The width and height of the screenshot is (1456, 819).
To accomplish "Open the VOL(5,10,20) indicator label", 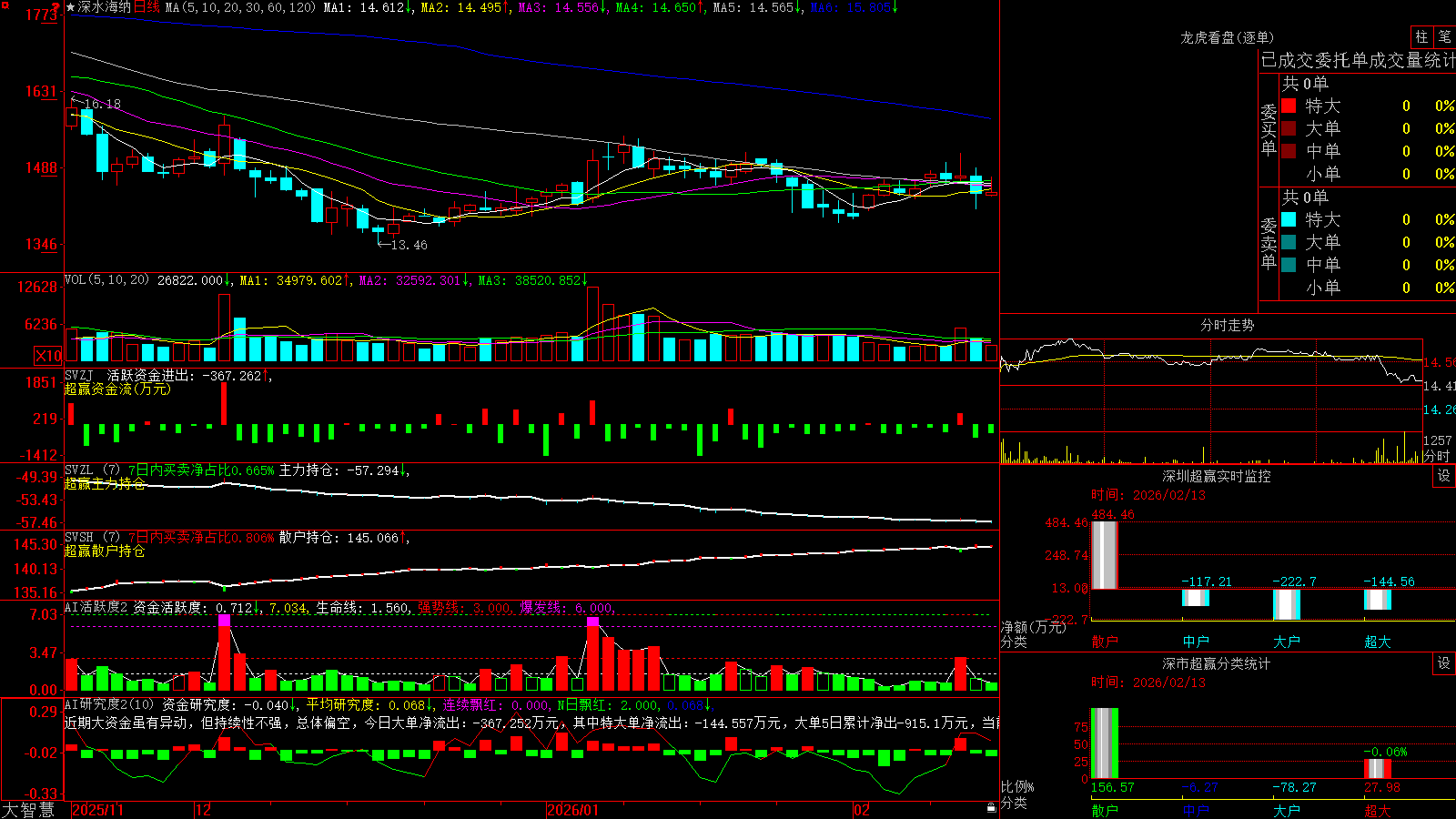I will (x=107, y=280).
